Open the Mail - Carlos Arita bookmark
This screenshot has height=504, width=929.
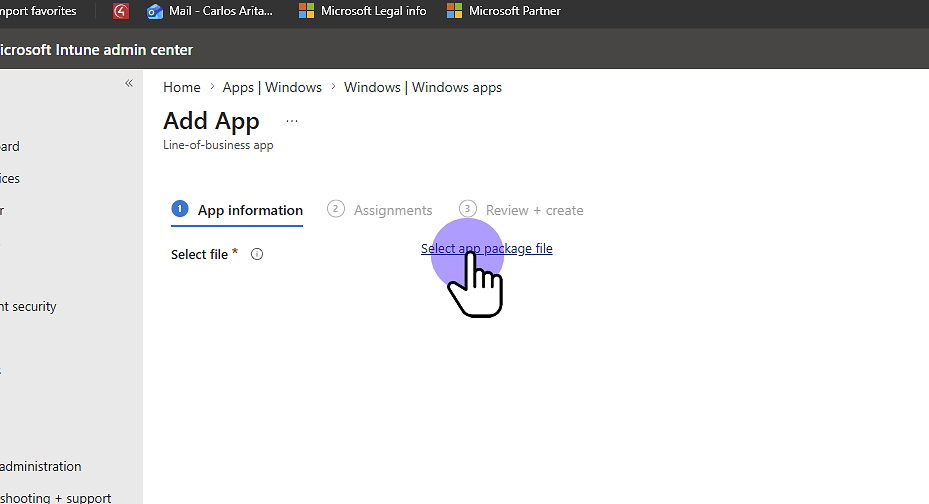210,11
